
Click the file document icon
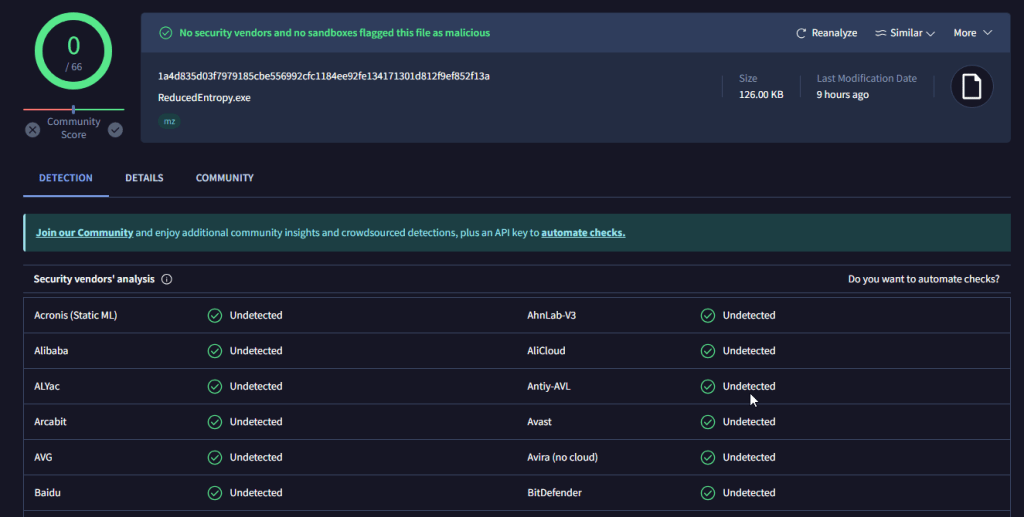pos(971,87)
